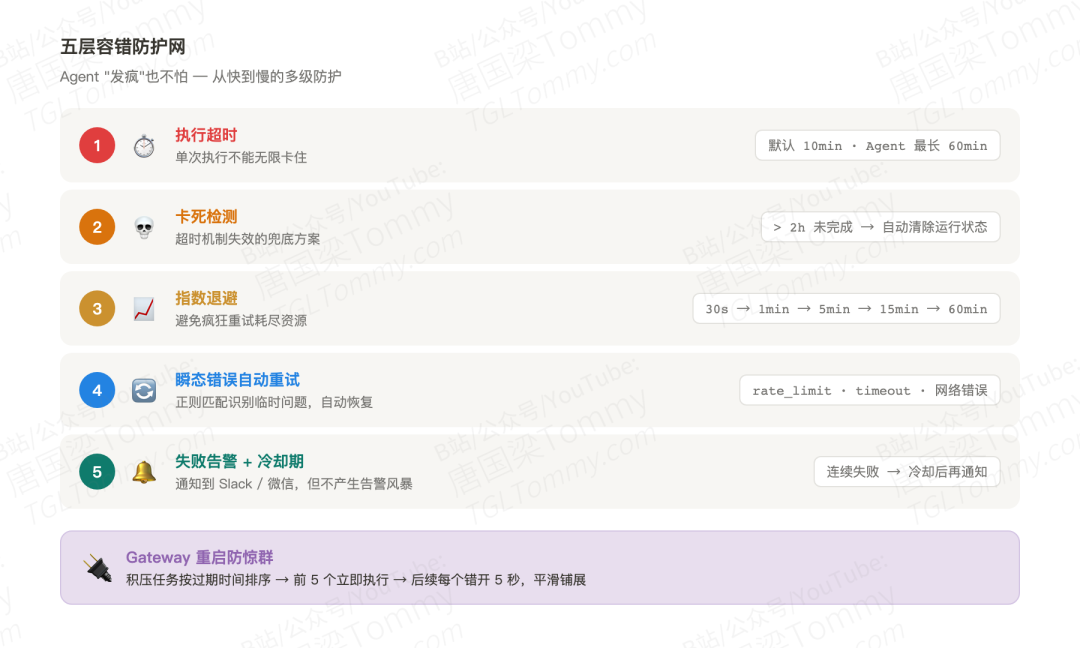This screenshot has width=1080, height=648.
Task: Click the text 超时机制失效的兜底方案
Action: click(x=247, y=239)
